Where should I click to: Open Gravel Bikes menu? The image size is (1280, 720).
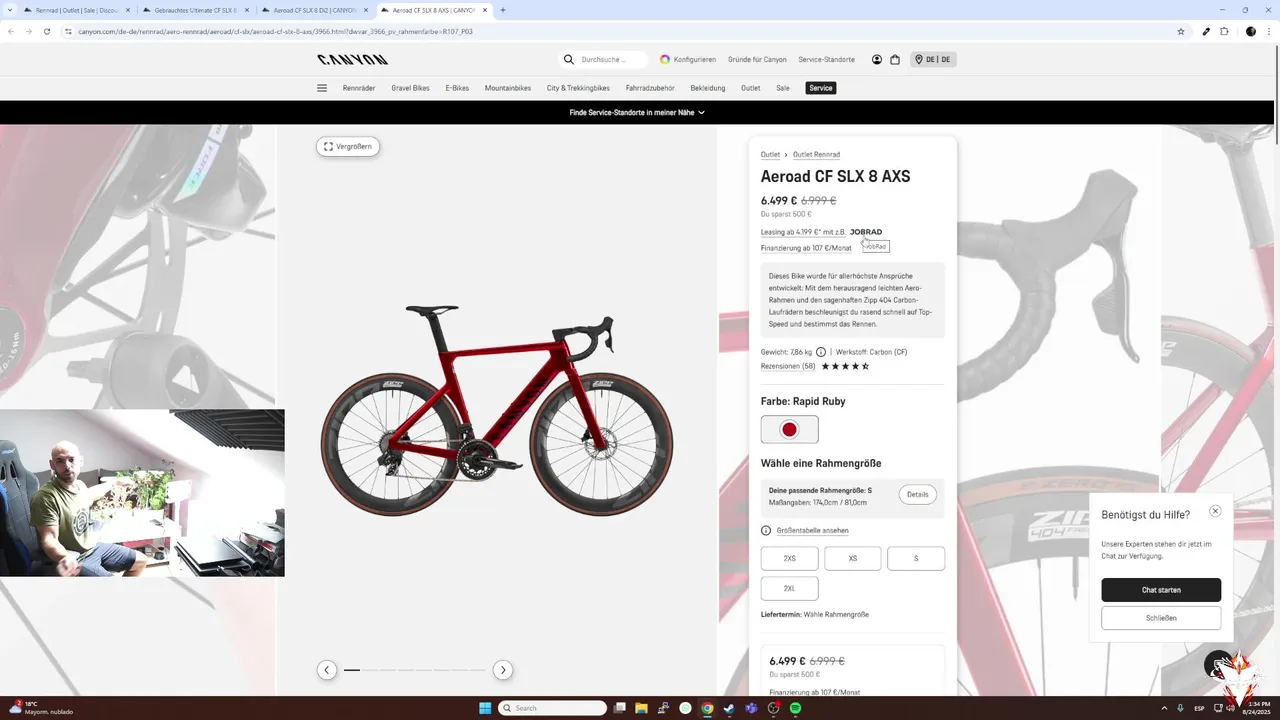coord(410,88)
